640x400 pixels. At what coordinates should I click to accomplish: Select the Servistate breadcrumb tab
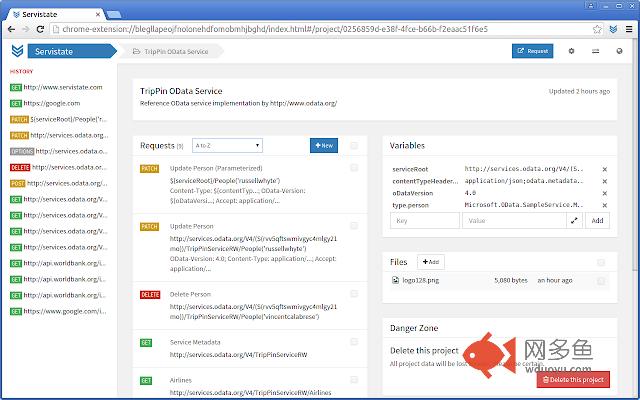click(x=72, y=51)
